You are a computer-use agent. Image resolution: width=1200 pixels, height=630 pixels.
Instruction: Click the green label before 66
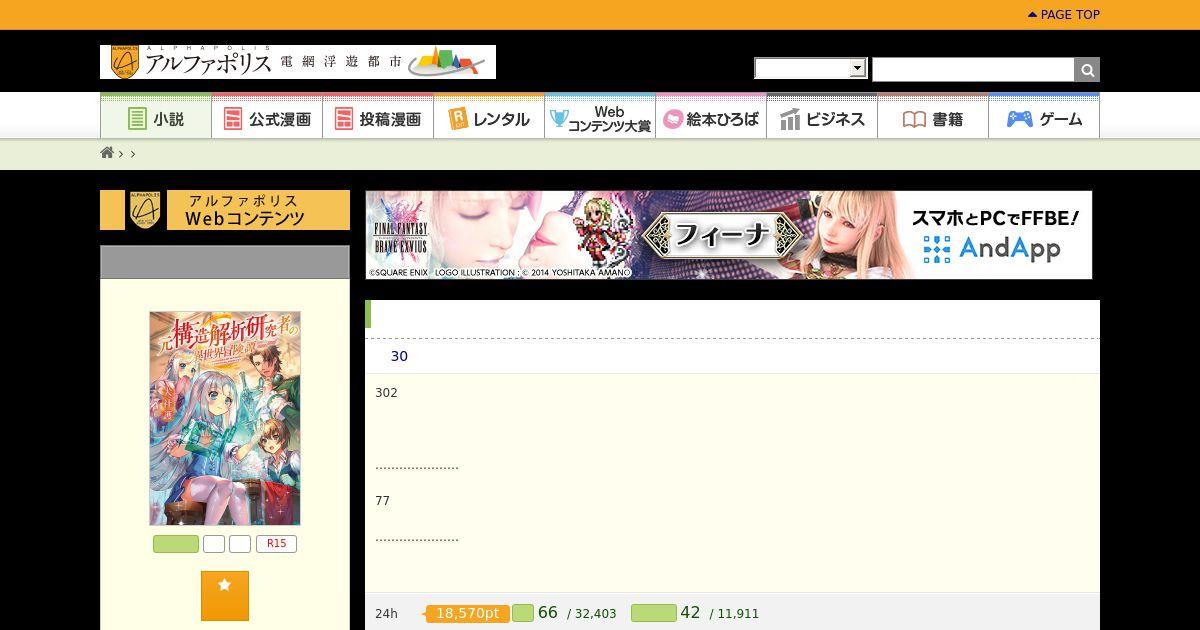[523, 613]
